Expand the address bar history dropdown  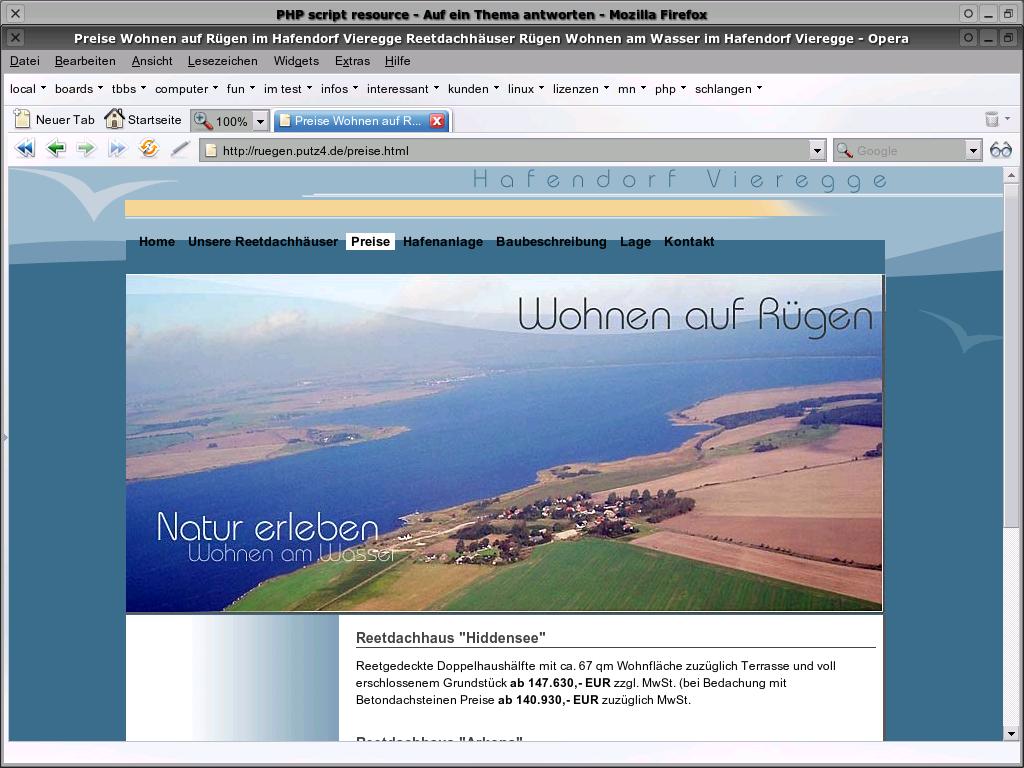(816, 151)
